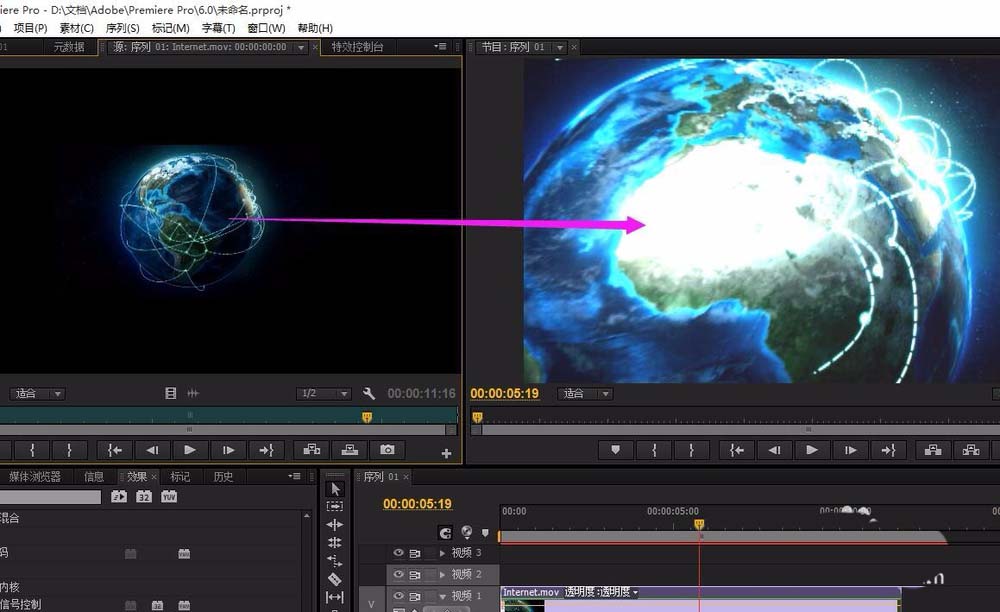1000x612 pixels.
Task: Select the Selection arrow tool
Action: coord(335,489)
